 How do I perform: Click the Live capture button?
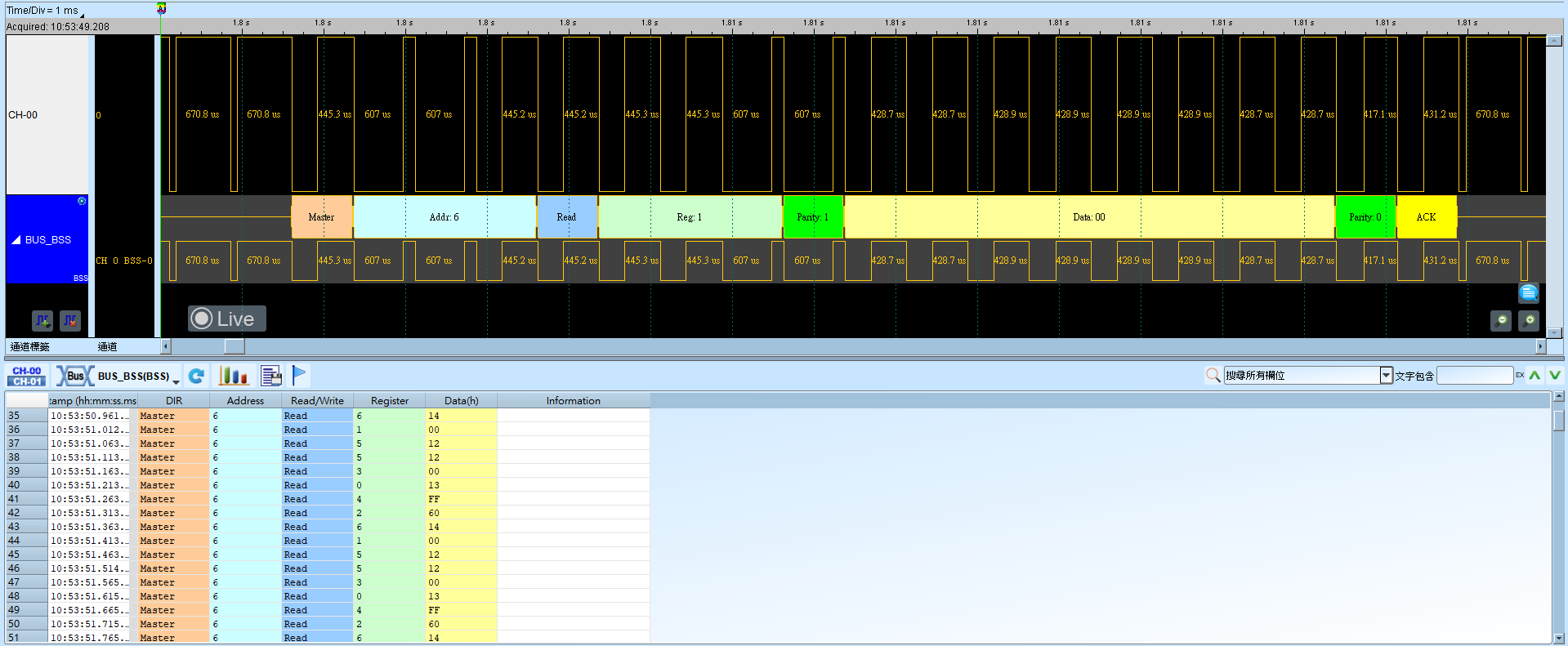[x=227, y=319]
